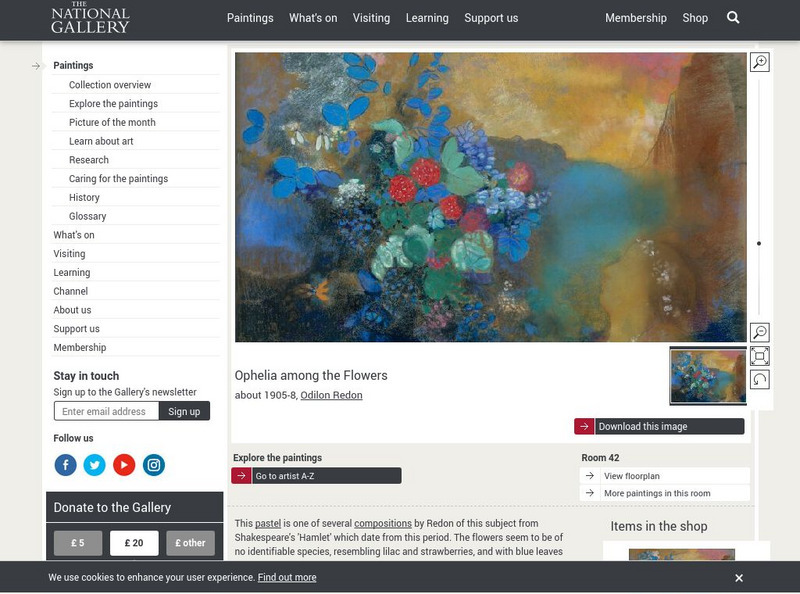
Task: Click the zoom out magnifier icon
Action: (760, 332)
